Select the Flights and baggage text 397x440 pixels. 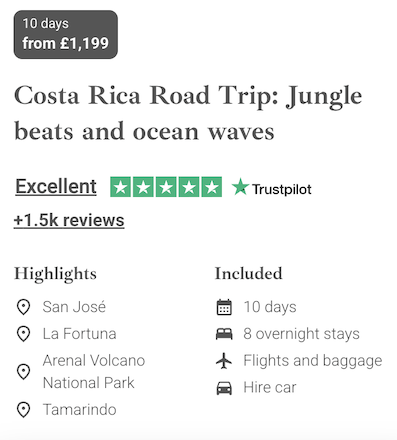pyautogui.click(x=313, y=361)
